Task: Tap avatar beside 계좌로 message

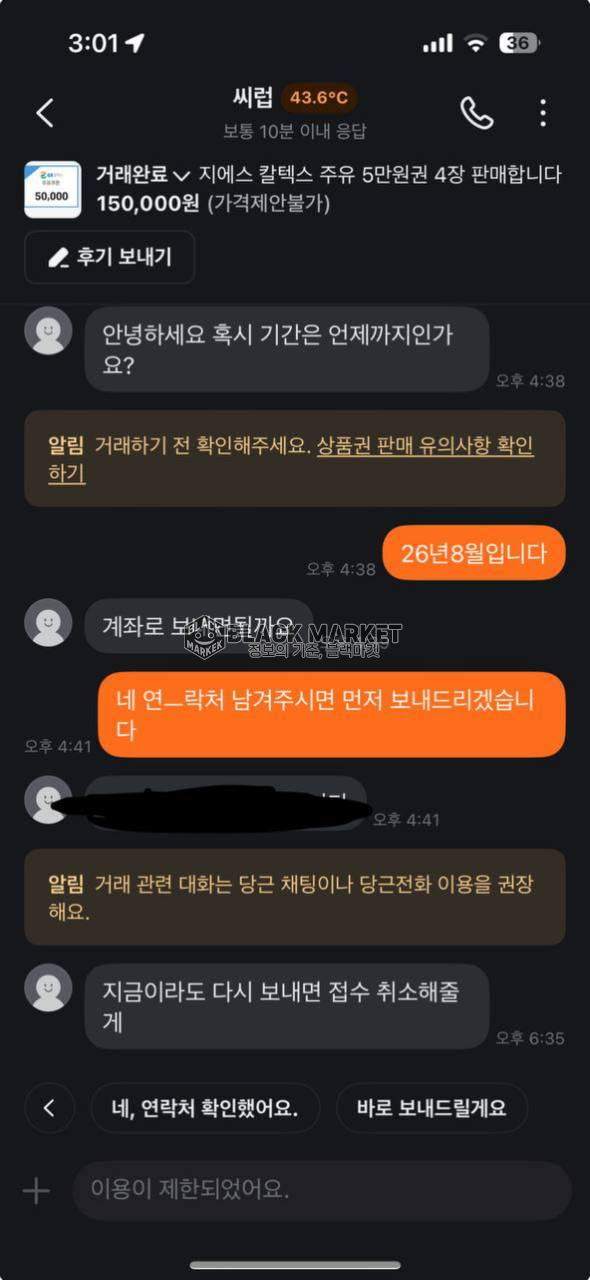Action: pos(48,622)
